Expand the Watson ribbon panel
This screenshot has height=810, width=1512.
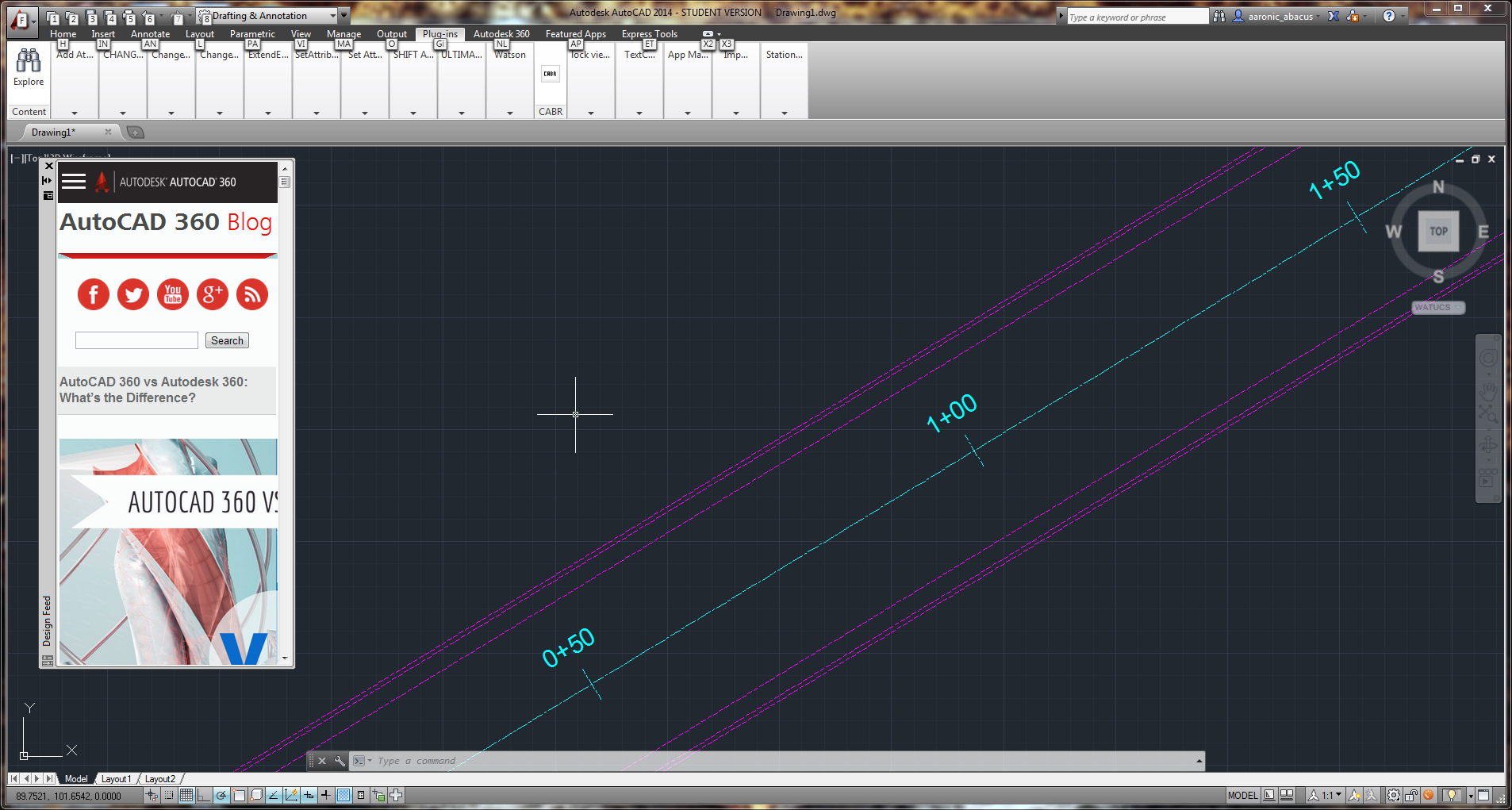click(510, 113)
